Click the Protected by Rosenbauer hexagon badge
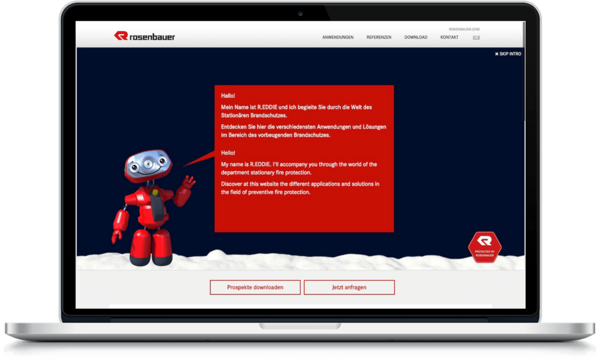Image resolution: width=600 pixels, height=362 pixels. point(484,247)
